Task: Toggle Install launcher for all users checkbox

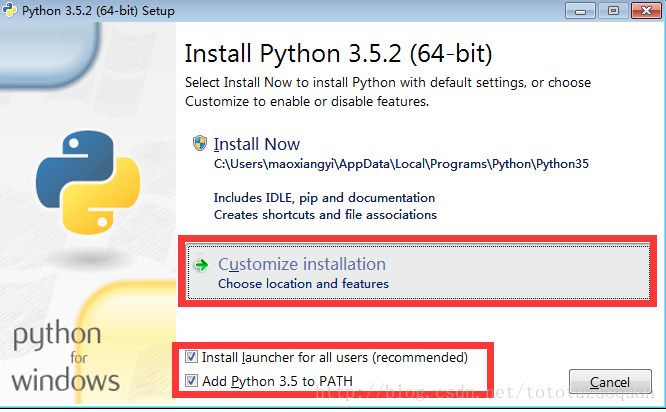Action: [191, 357]
